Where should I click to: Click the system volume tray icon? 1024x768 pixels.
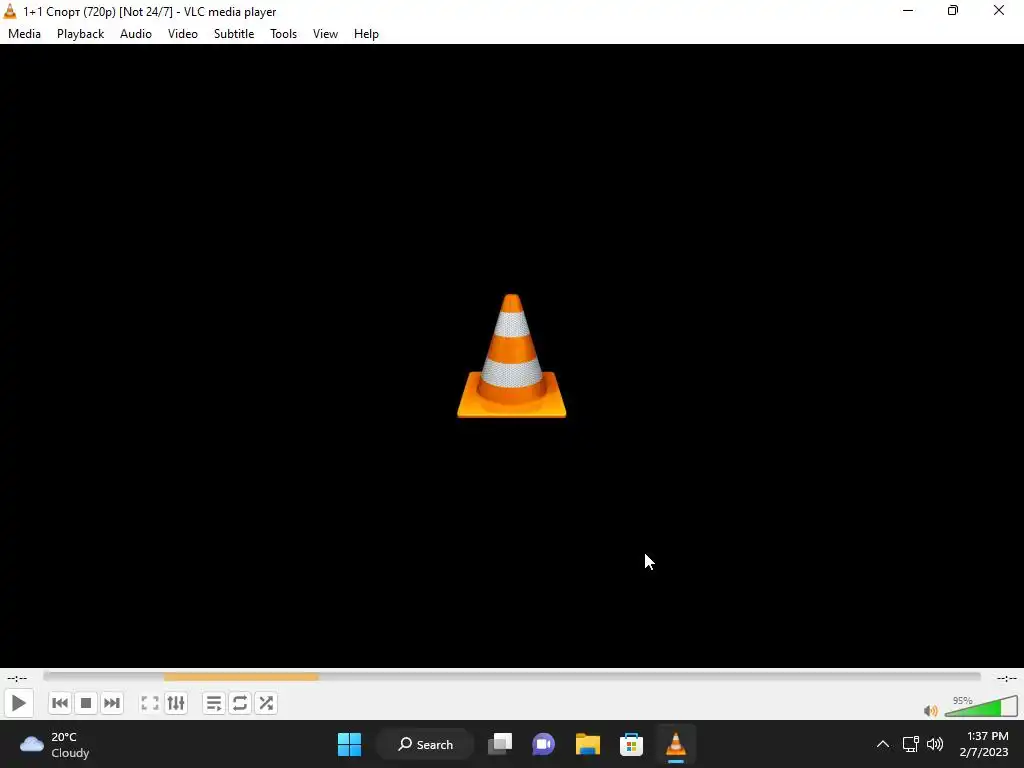[935, 744]
